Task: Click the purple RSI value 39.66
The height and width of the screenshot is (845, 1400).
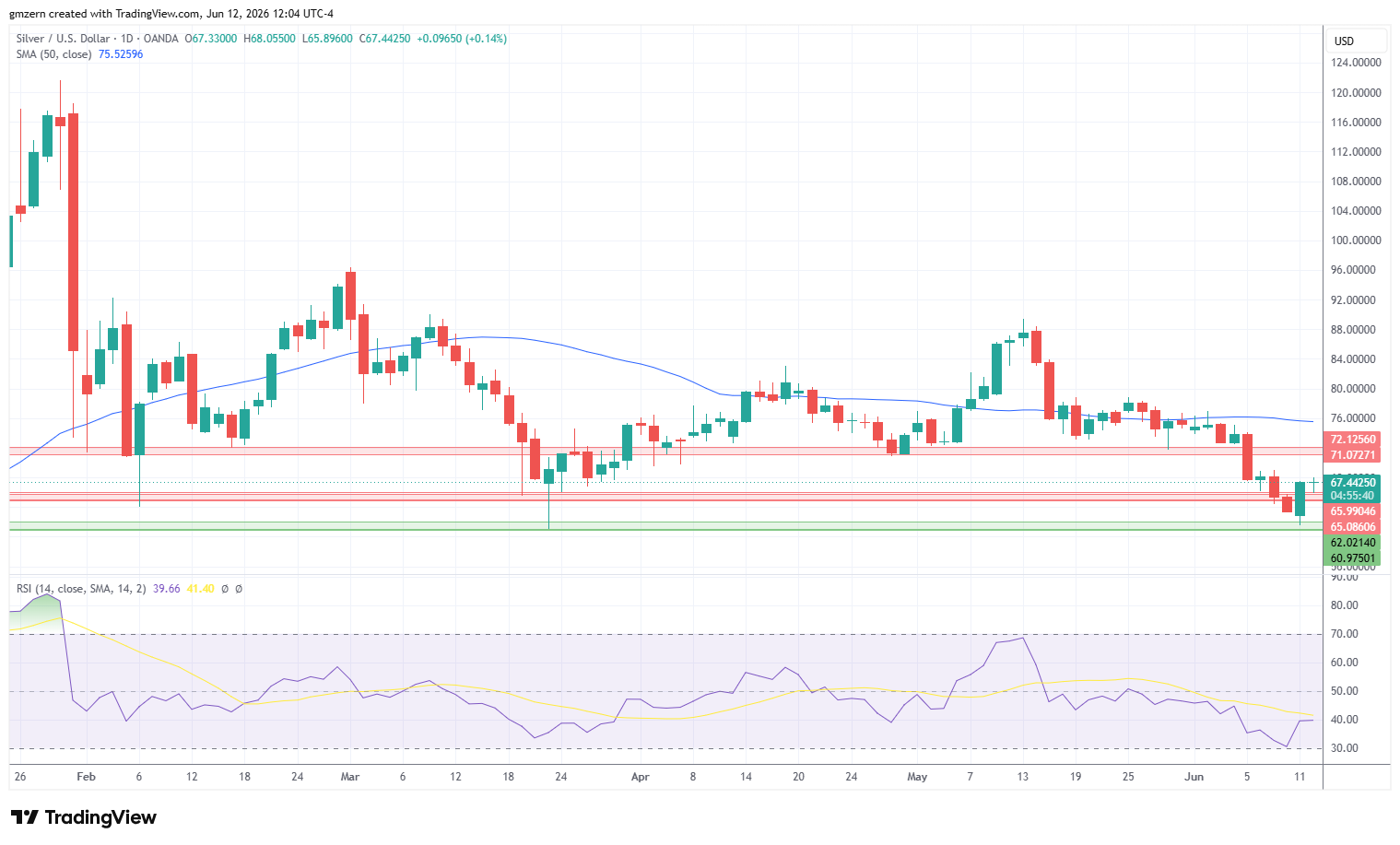Action: 167,589
